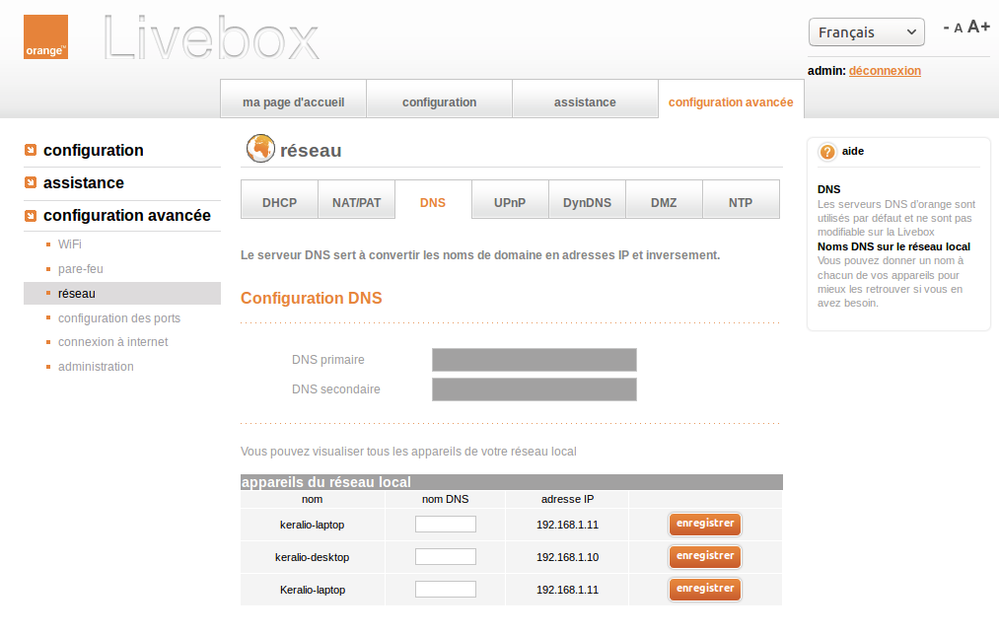Click arrow icon beside sidebar assistance
The height and width of the screenshot is (630, 999).
(x=30, y=183)
